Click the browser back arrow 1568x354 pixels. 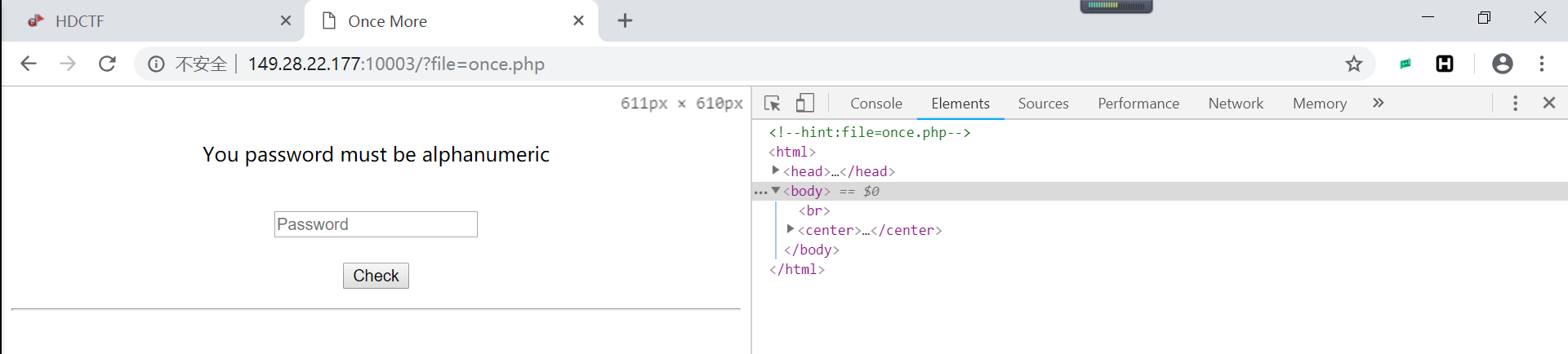pos(29,64)
